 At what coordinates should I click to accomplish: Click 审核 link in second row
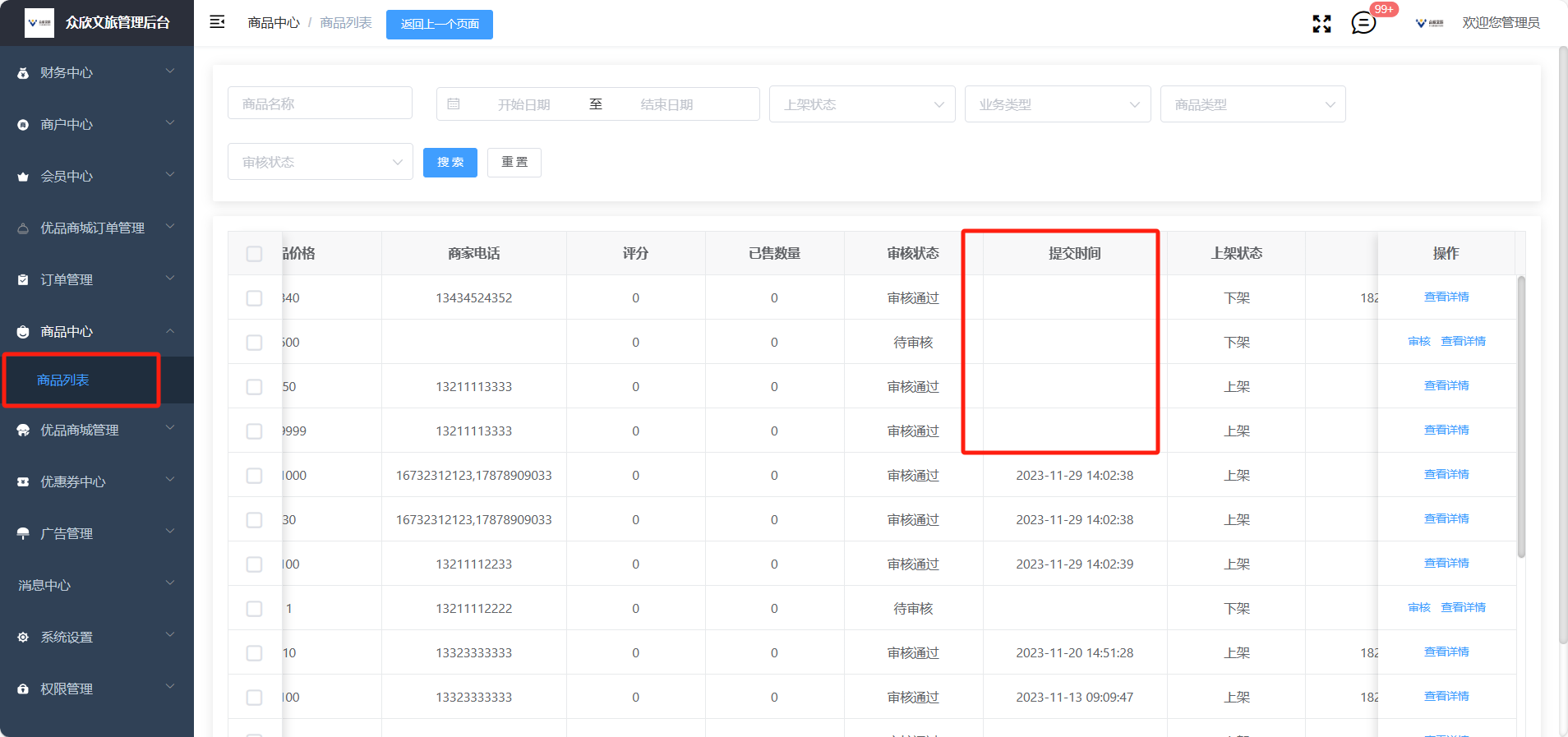pos(1419,342)
